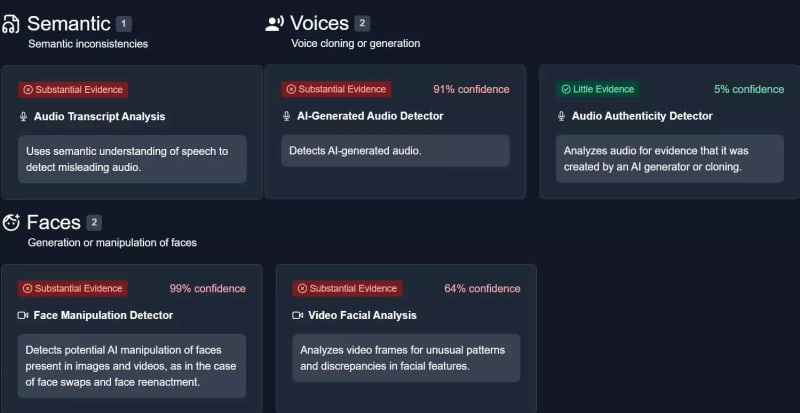Screen dimensions: 800x413
Task: Click the Semantic count badge showing 1
Action: [x=123, y=23]
